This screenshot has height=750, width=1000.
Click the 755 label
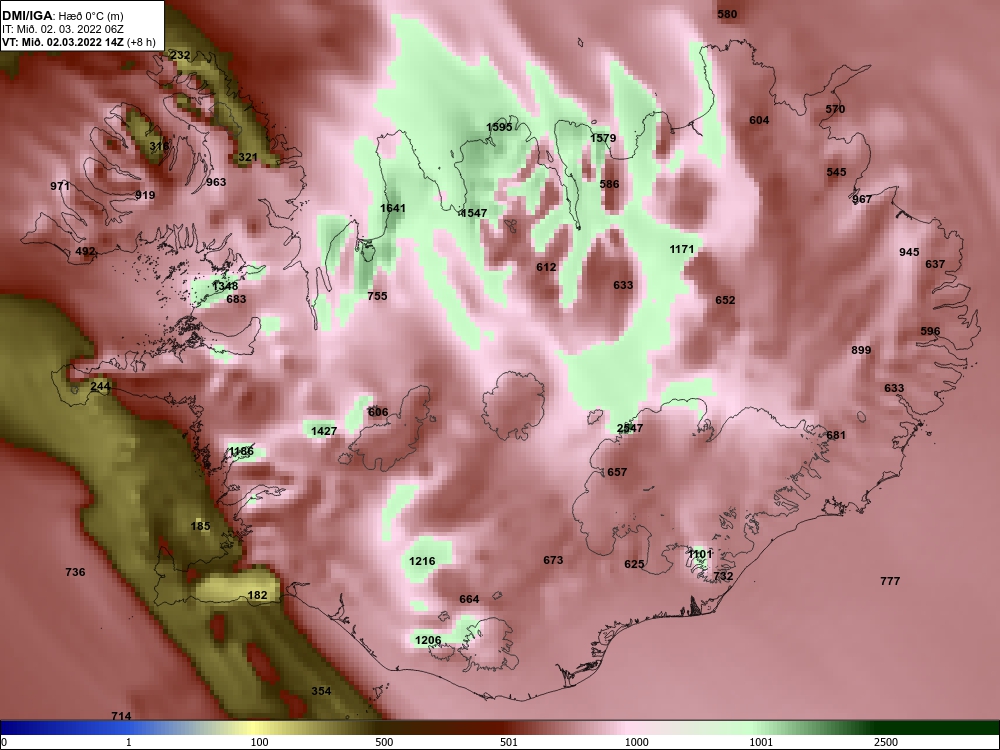(377, 296)
